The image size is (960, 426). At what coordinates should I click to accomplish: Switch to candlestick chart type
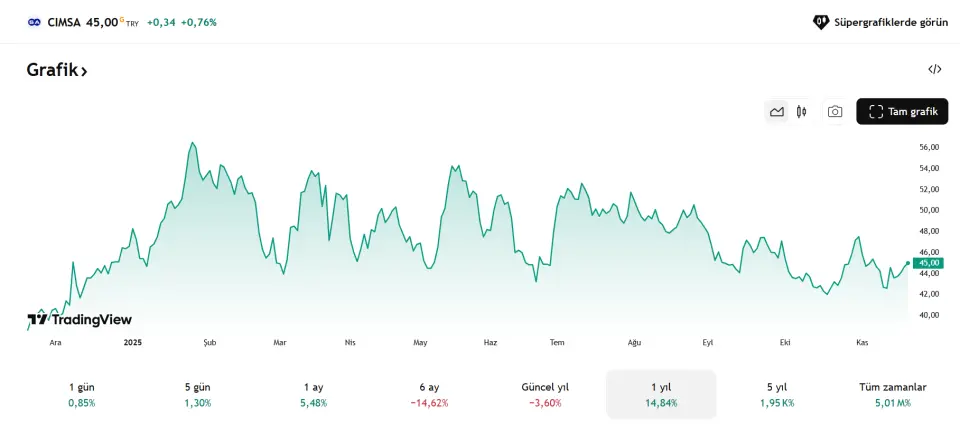(801, 112)
